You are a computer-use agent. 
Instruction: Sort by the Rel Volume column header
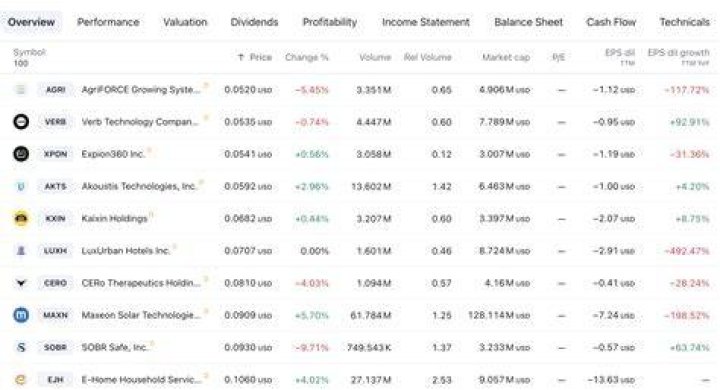point(428,57)
